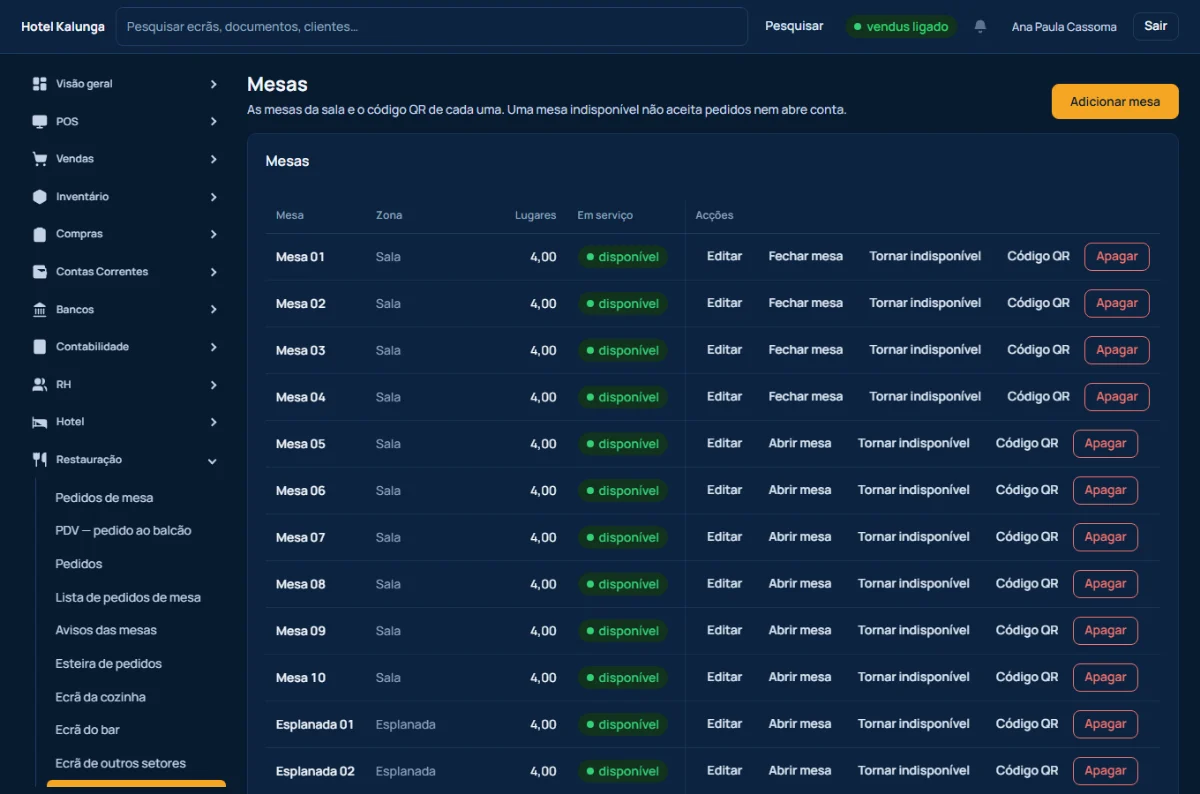Click Abrir mesa for Mesa 07
The width and height of the screenshot is (1200, 794).
(x=800, y=537)
